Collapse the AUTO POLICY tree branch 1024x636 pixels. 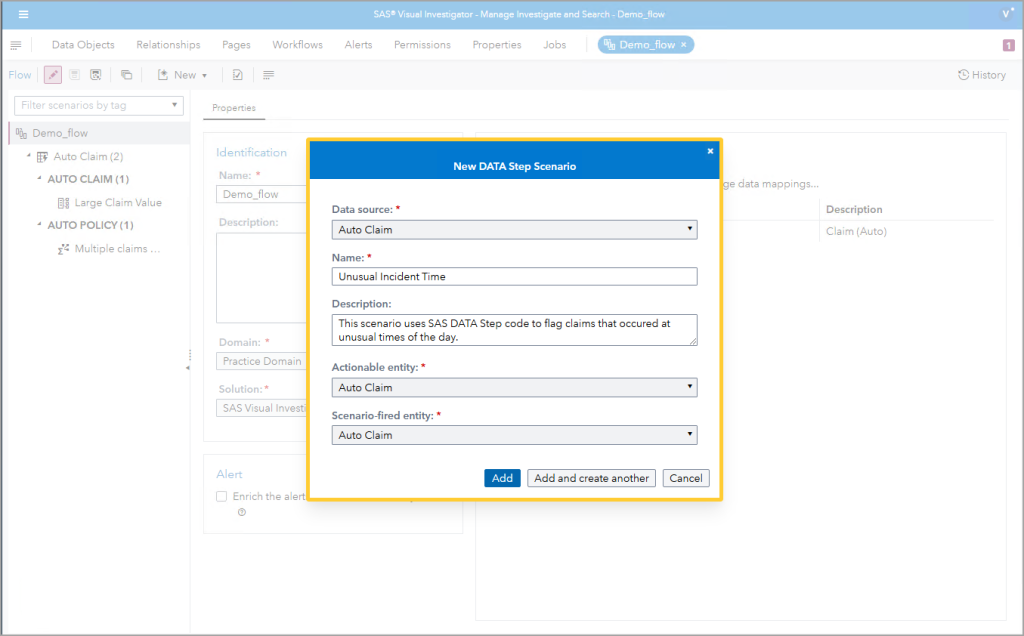point(39,224)
